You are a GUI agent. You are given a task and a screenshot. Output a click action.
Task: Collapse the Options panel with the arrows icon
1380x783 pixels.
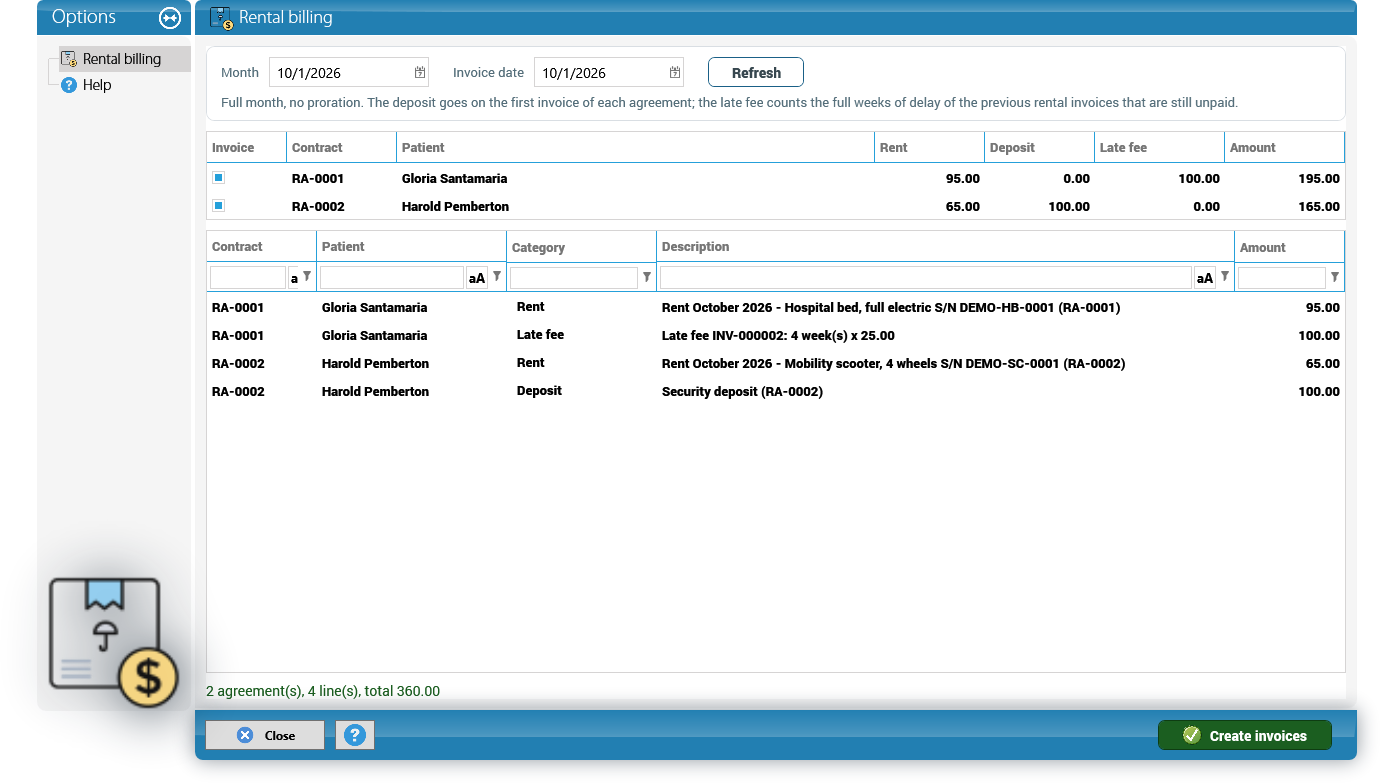point(170,18)
